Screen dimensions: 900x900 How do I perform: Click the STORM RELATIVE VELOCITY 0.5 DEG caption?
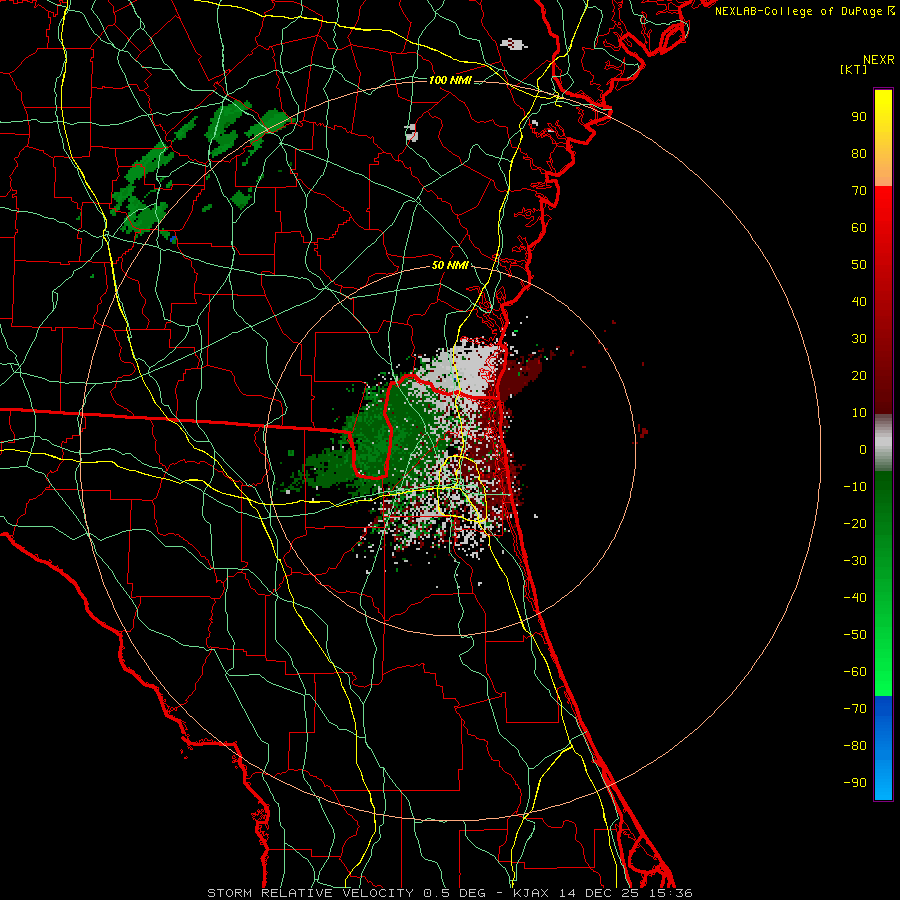coord(346,893)
